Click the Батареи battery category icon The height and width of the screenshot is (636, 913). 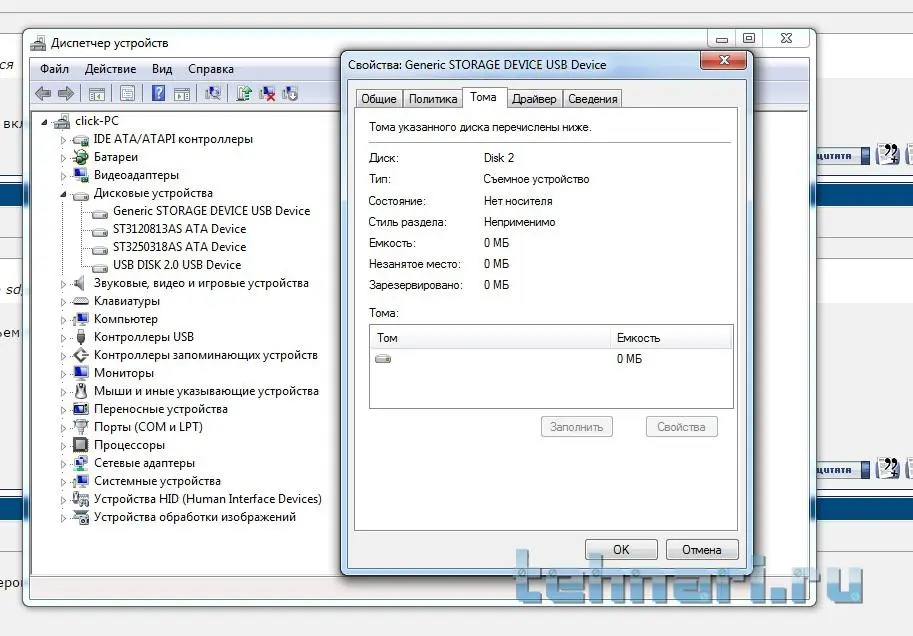[80, 157]
